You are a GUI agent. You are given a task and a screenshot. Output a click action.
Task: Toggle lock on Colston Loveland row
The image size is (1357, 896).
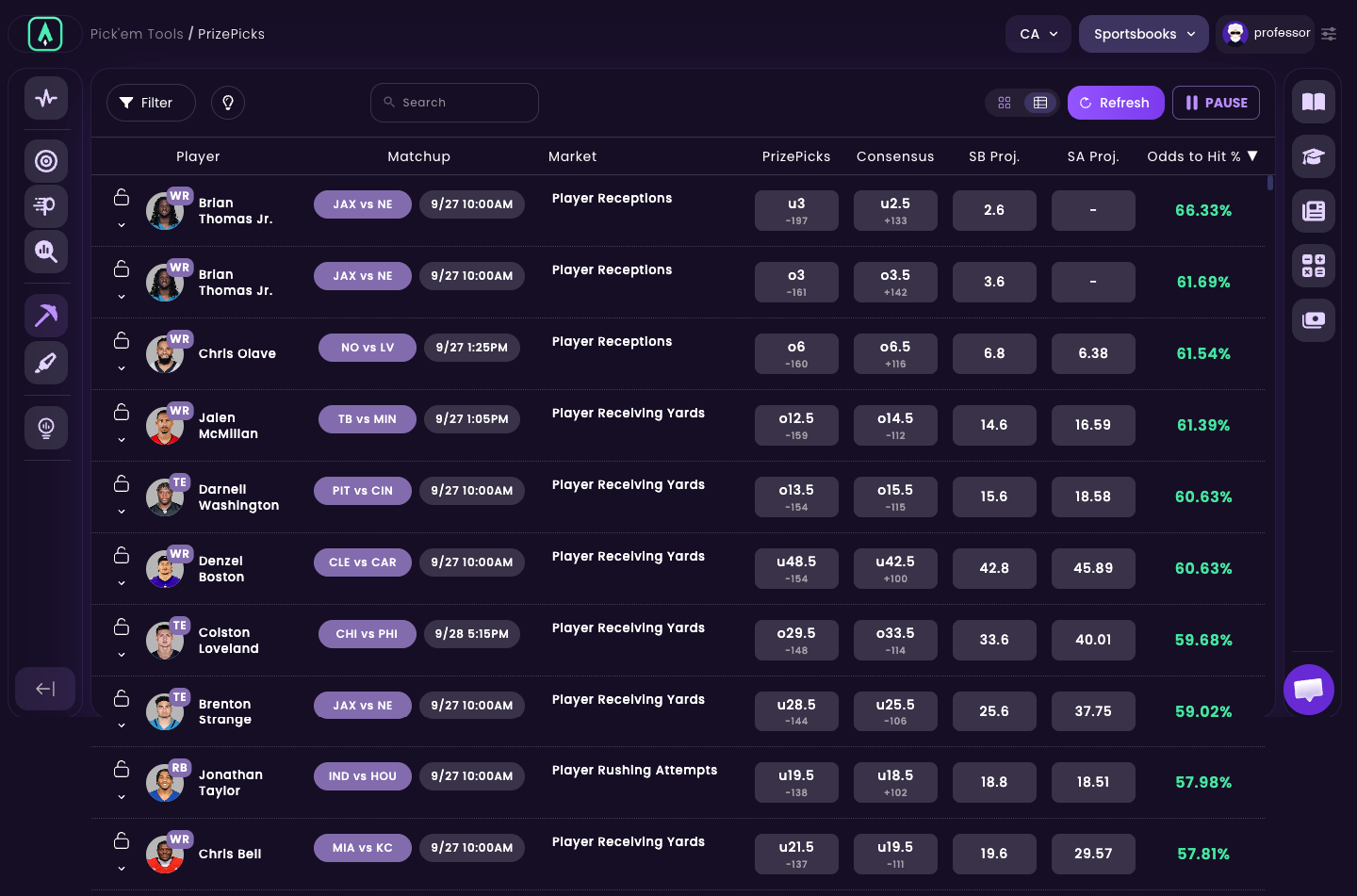pyautogui.click(x=122, y=627)
